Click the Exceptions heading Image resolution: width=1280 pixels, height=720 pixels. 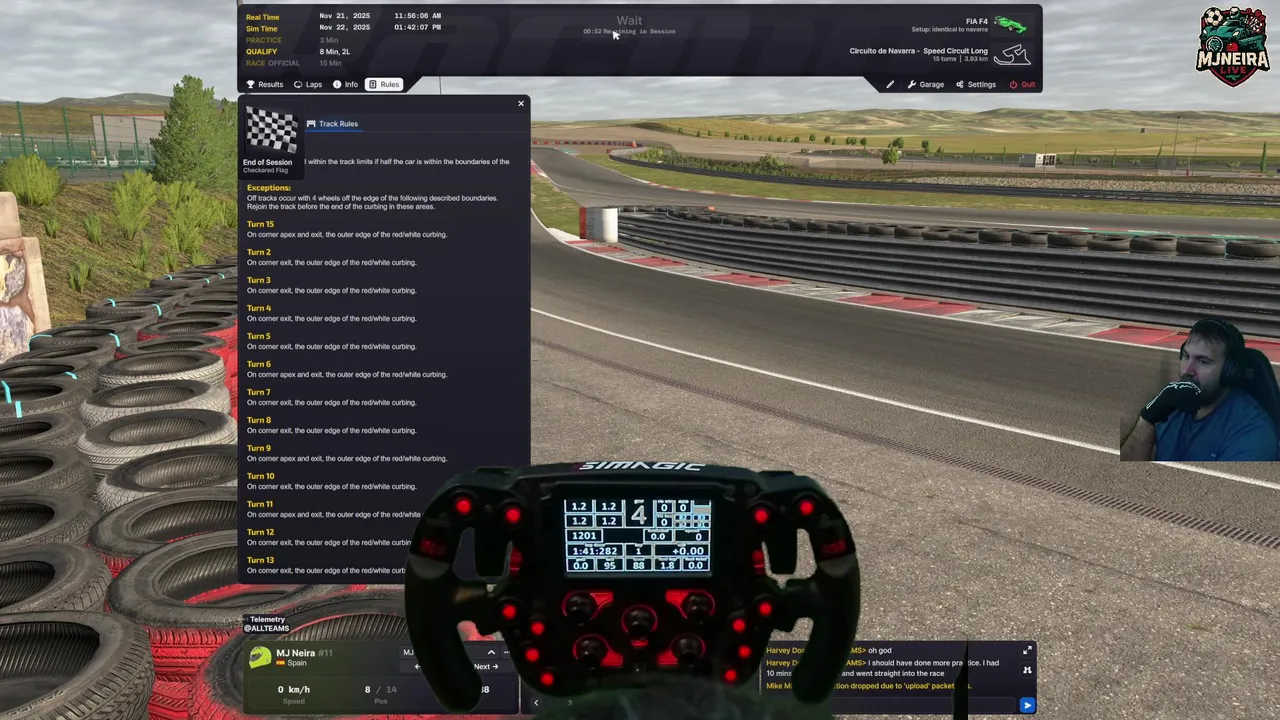coord(269,188)
